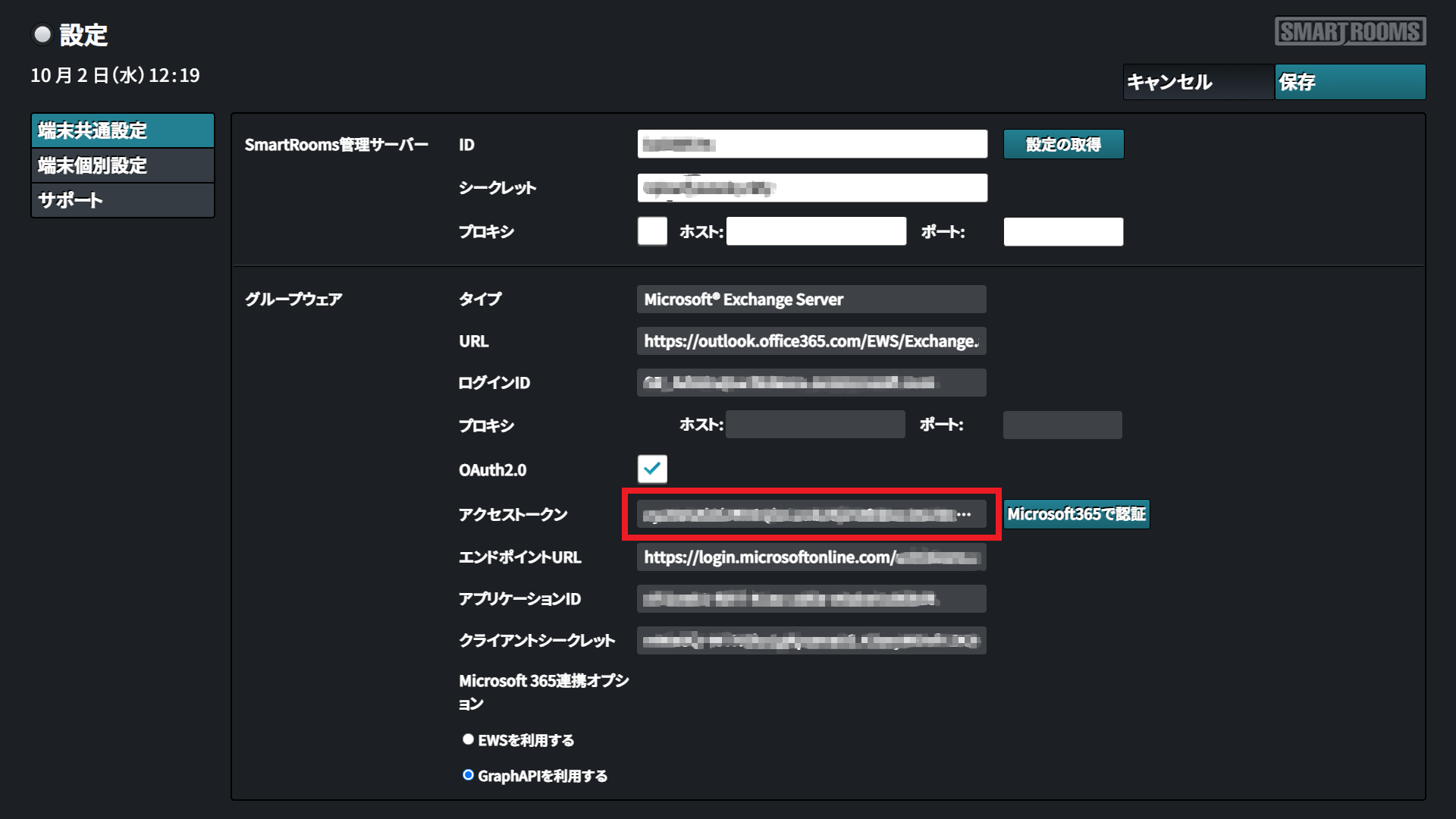1456x819 pixels.
Task: Click the server proxy ホスト field
Action: 816,231
